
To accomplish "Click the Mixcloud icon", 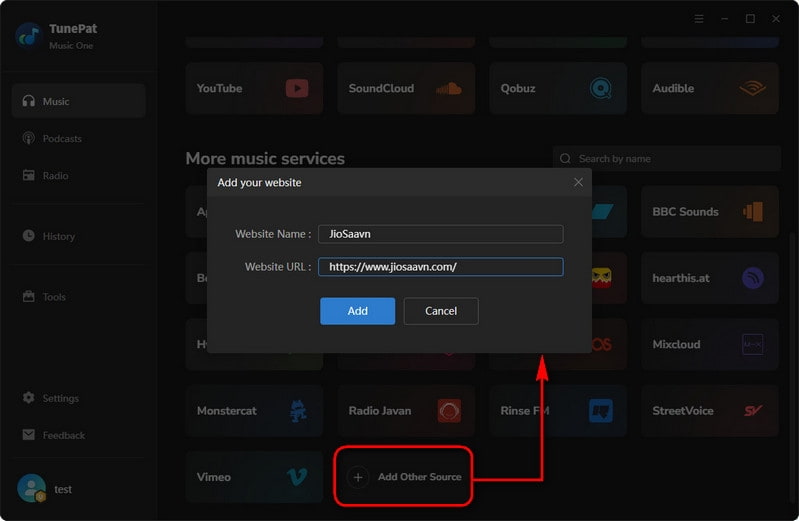I will (x=753, y=345).
